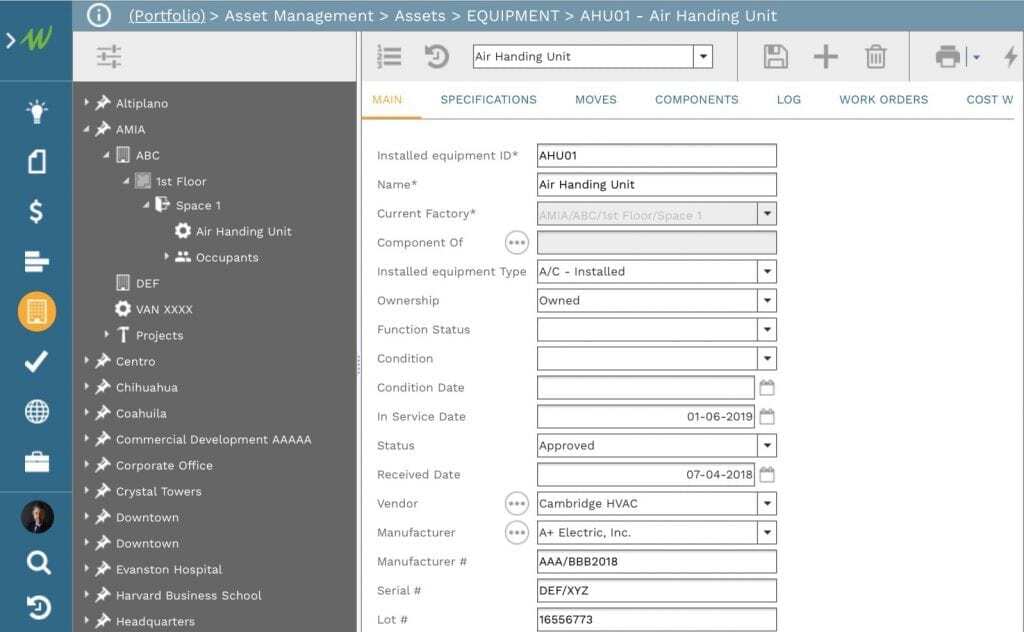The height and width of the screenshot is (632, 1024).
Task: Click the Component Of ellipsis button
Action: [517, 243]
